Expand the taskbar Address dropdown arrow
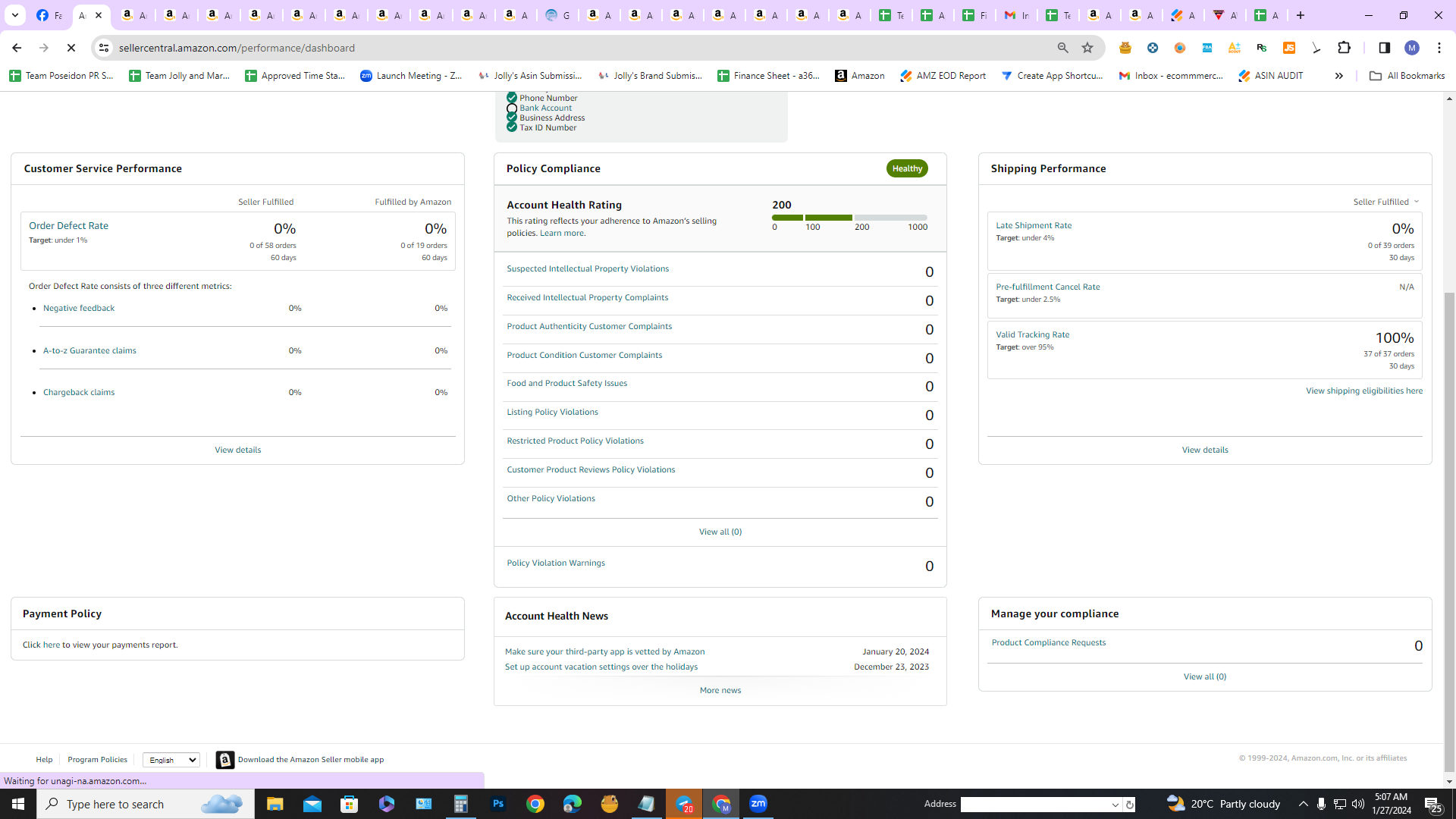This screenshot has width=1456, height=819. tap(1116, 805)
